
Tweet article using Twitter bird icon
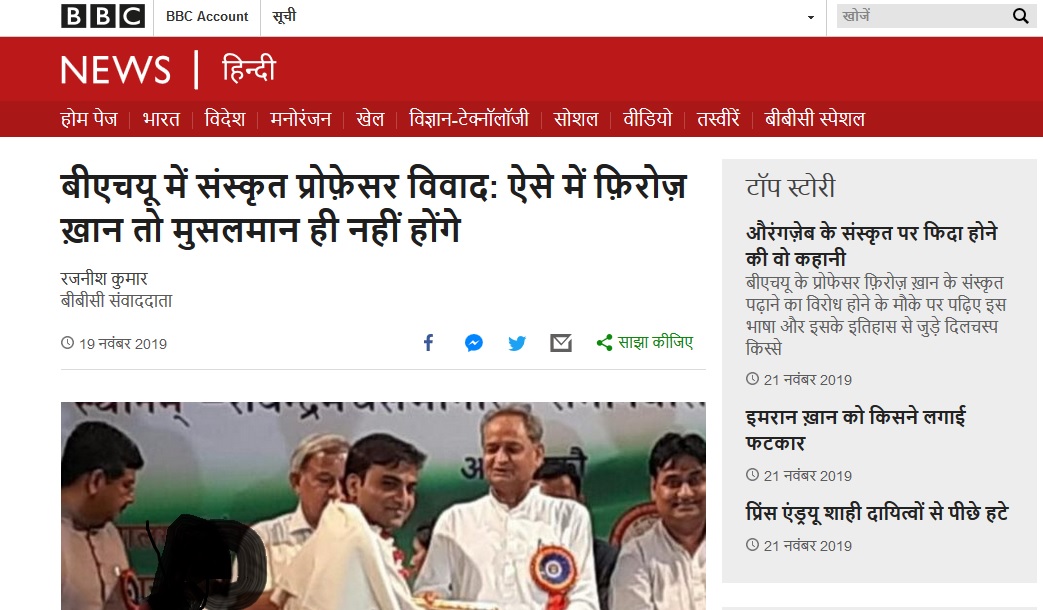pos(517,343)
